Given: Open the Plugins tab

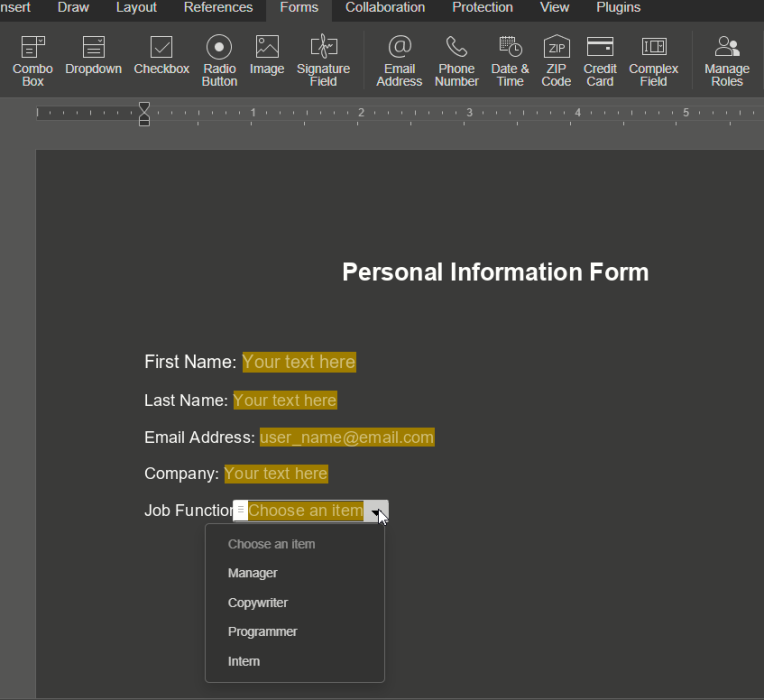Looking at the screenshot, I should tap(618, 7).
